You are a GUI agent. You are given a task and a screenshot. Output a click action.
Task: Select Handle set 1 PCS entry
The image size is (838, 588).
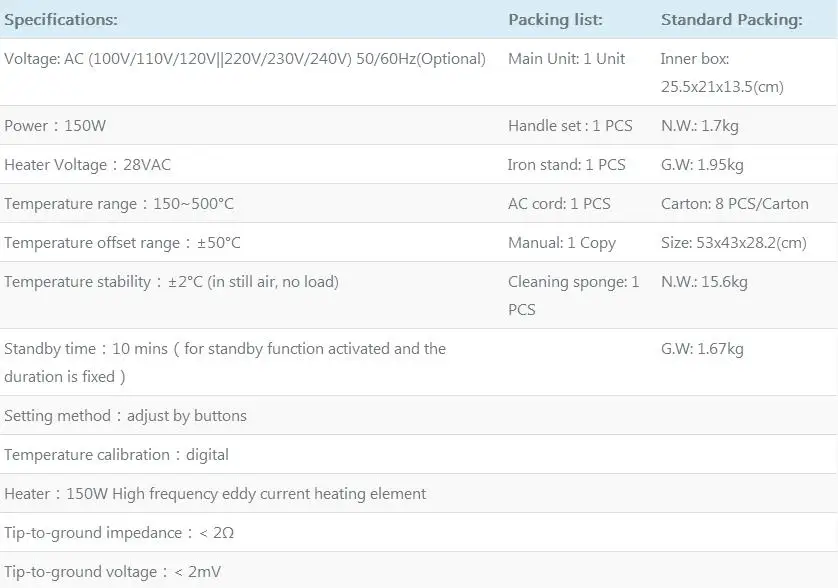(570, 126)
